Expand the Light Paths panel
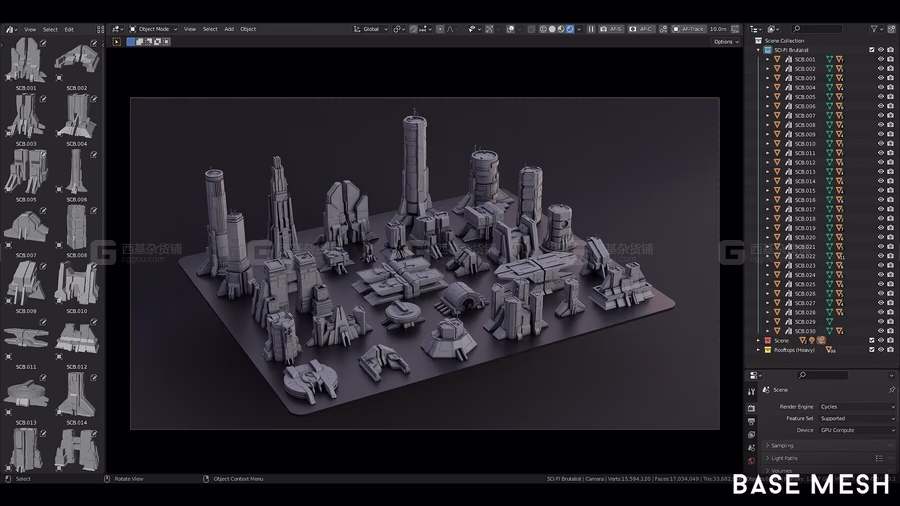Screen dimensions: 900x506 tap(829, 458)
